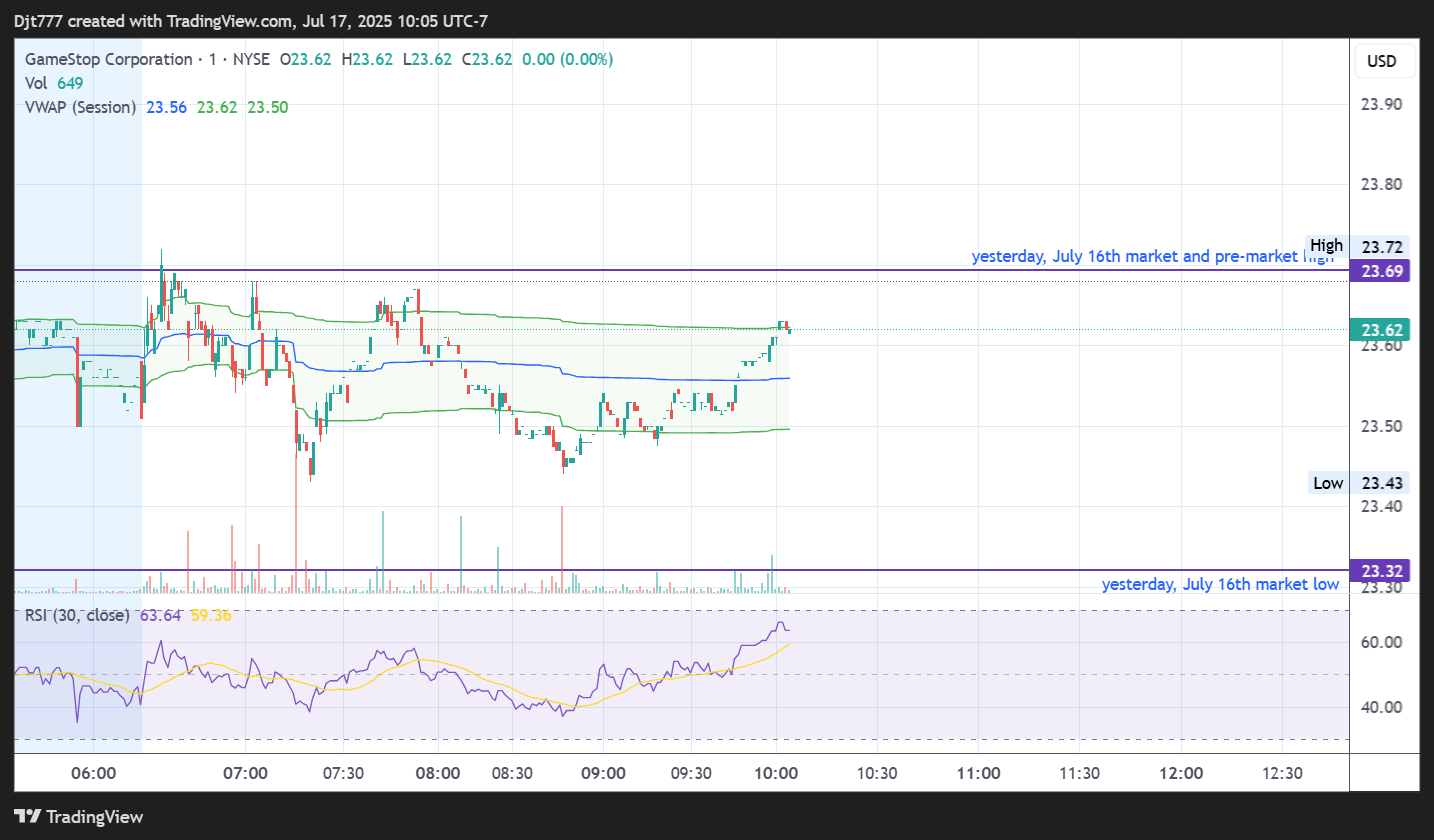The width and height of the screenshot is (1434, 840).
Task: Click the RSI 60.00 axis label
Action: point(1382,642)
